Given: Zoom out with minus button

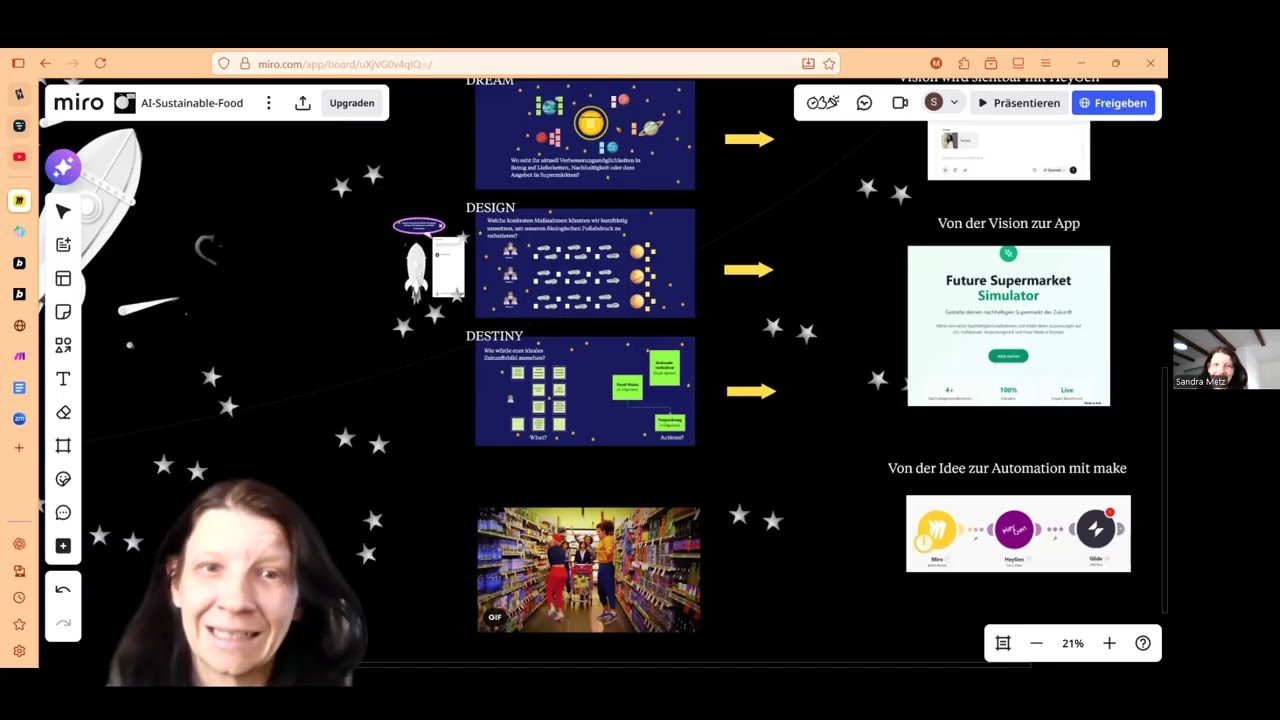Looking at the screenshot, I should 1037,643.
